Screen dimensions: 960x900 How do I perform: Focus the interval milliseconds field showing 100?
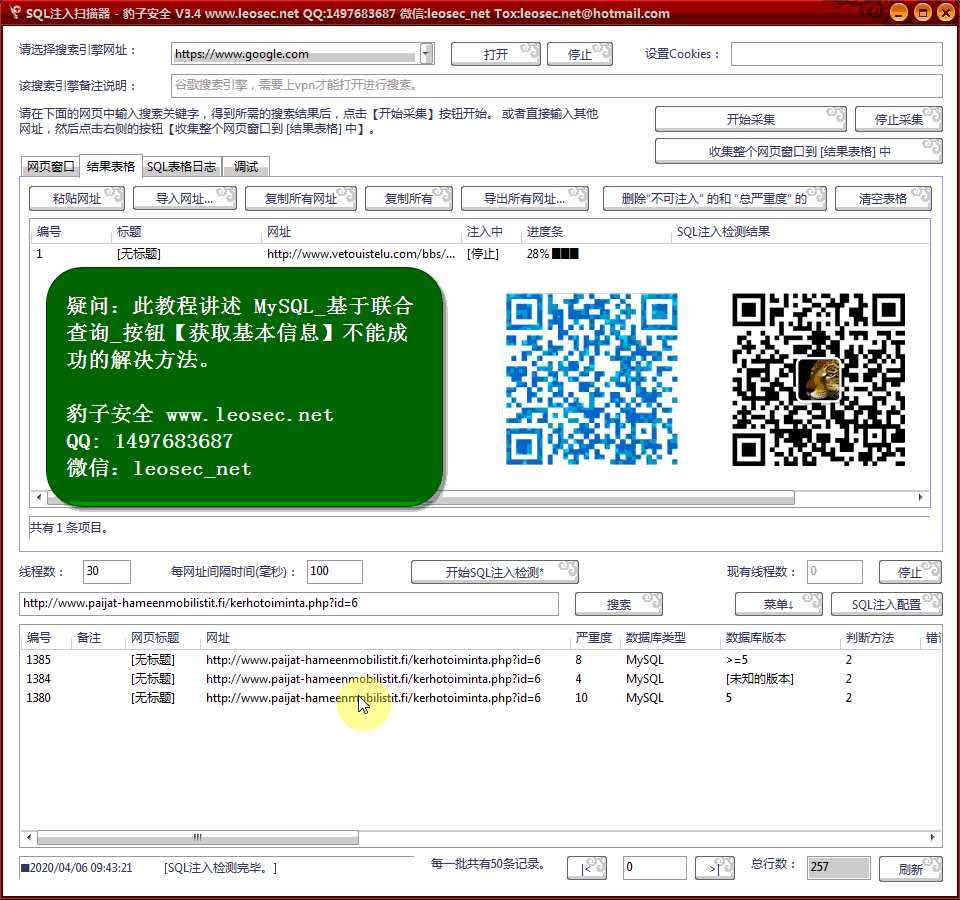point(334,571)
